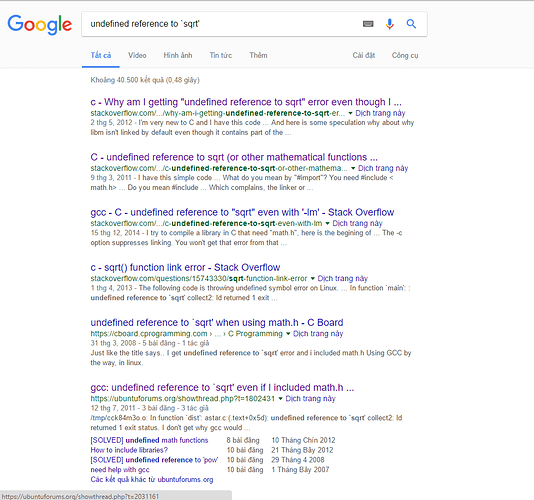Switch to the Video tab

tap(137, 56)
